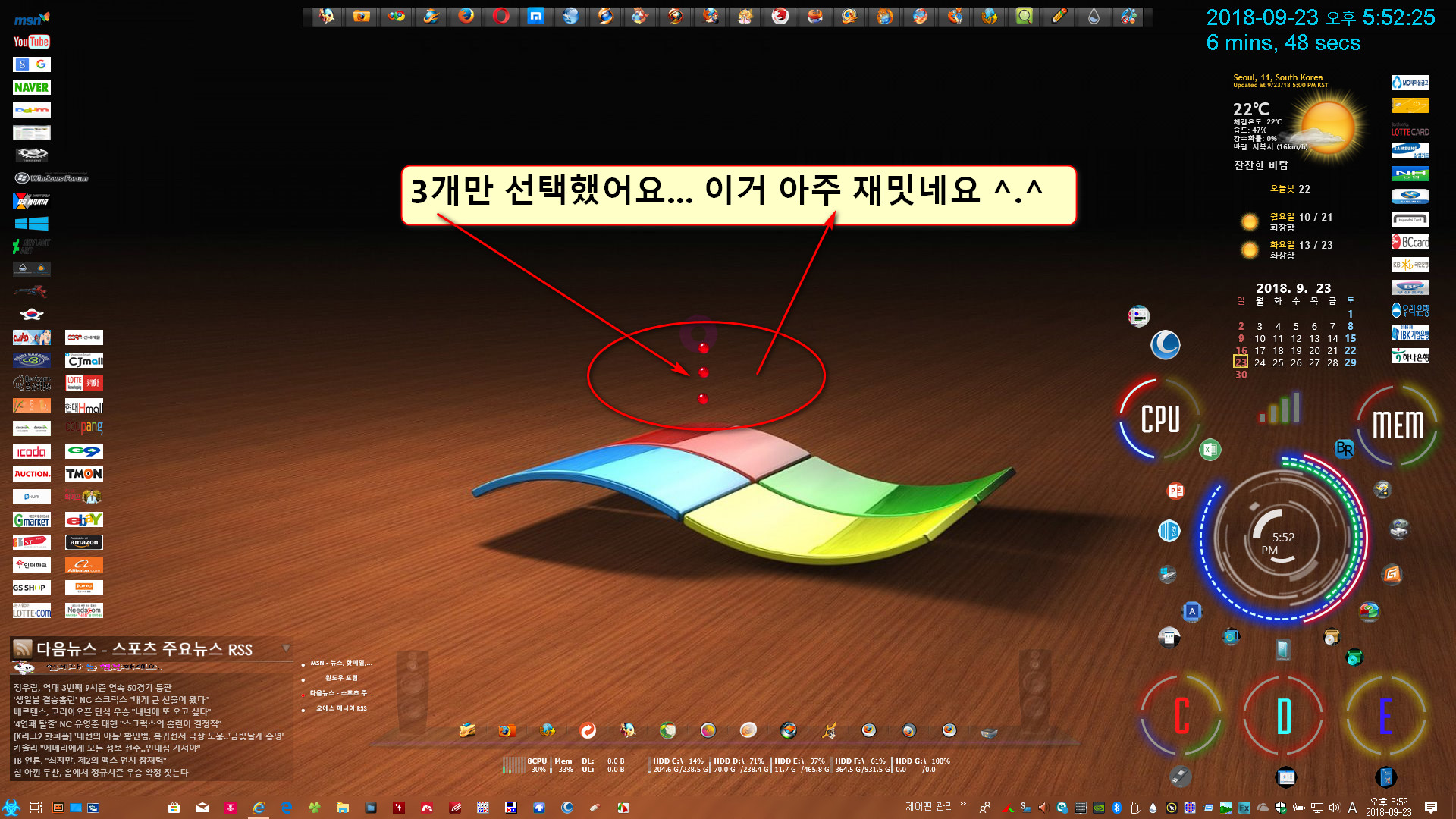Open the MSN shortcut logo

pos(31,19)
